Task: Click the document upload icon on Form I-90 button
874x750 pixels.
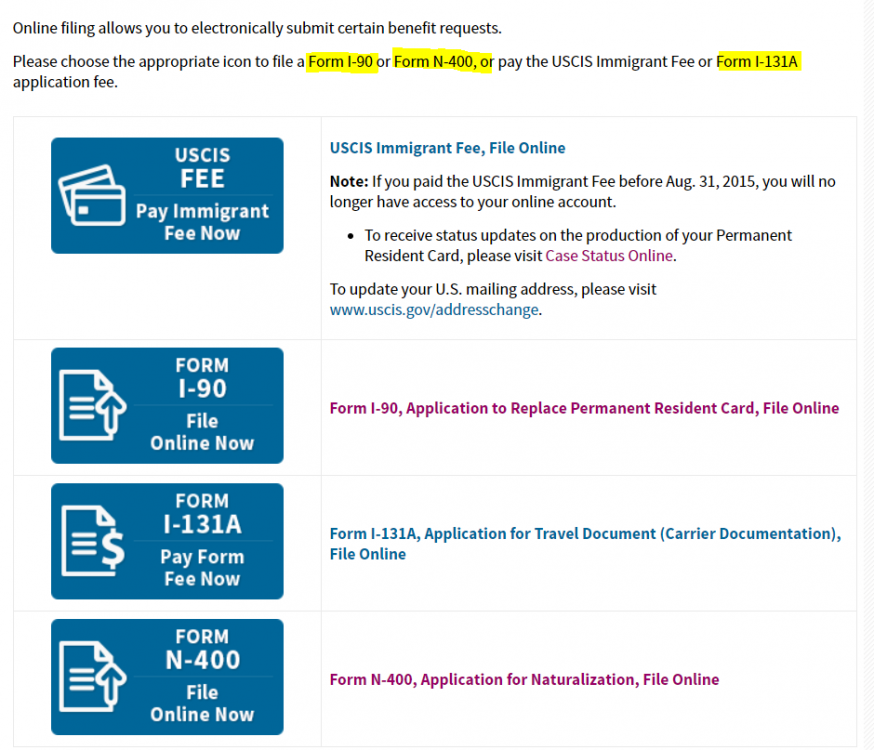Action: click(x=93, y=405)
